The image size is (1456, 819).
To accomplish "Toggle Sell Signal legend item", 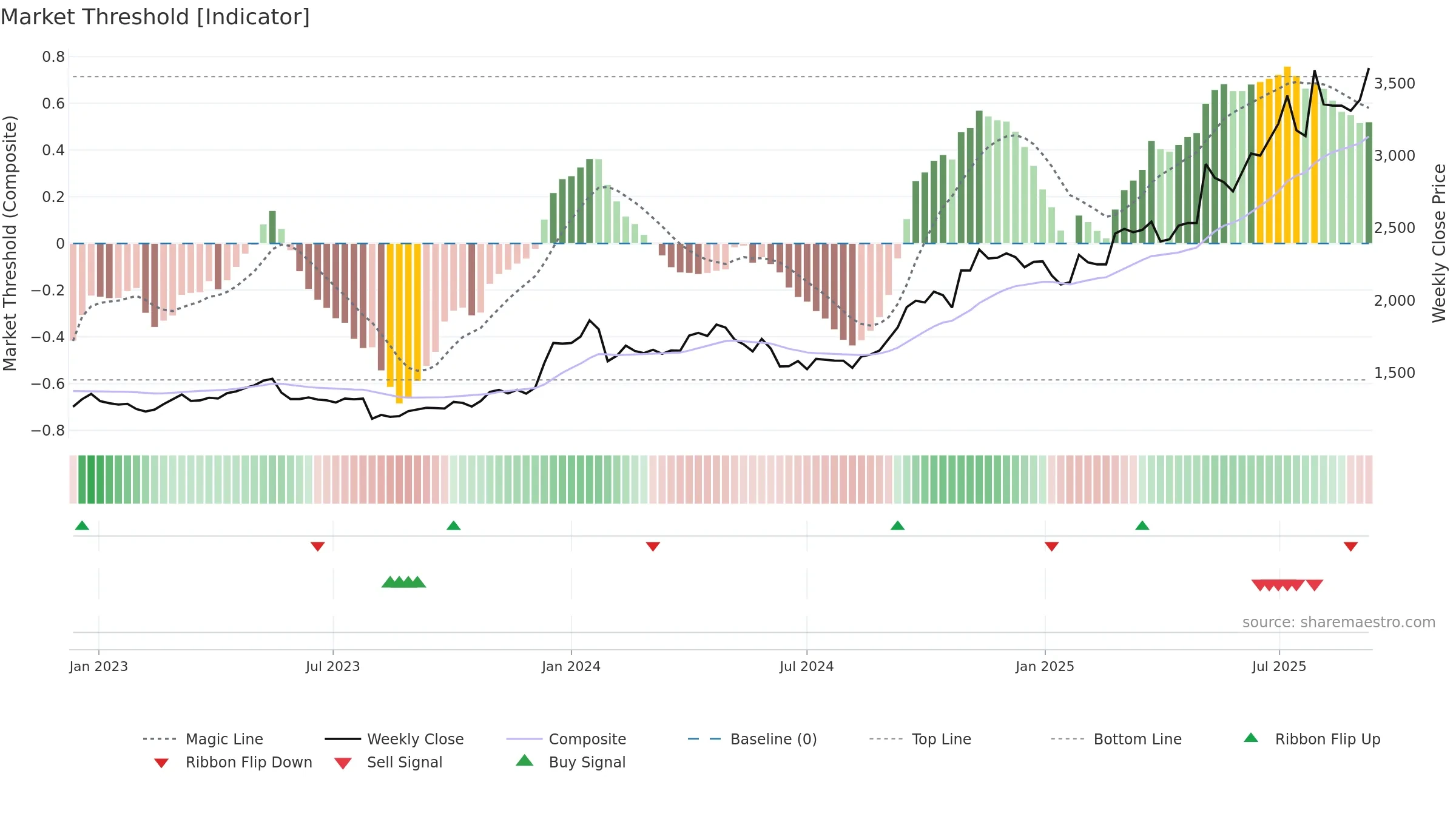I will tap(388, 762).
